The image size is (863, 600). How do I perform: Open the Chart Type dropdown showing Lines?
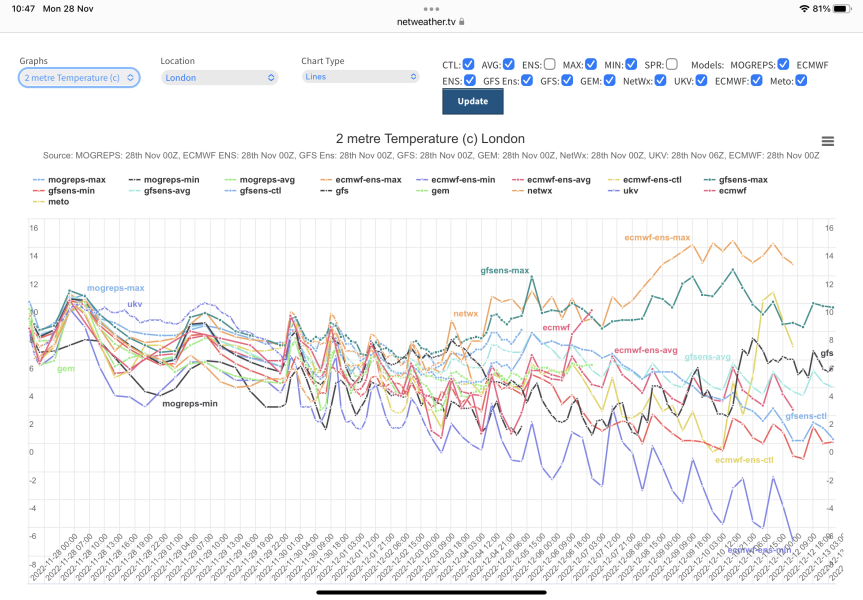360,77
